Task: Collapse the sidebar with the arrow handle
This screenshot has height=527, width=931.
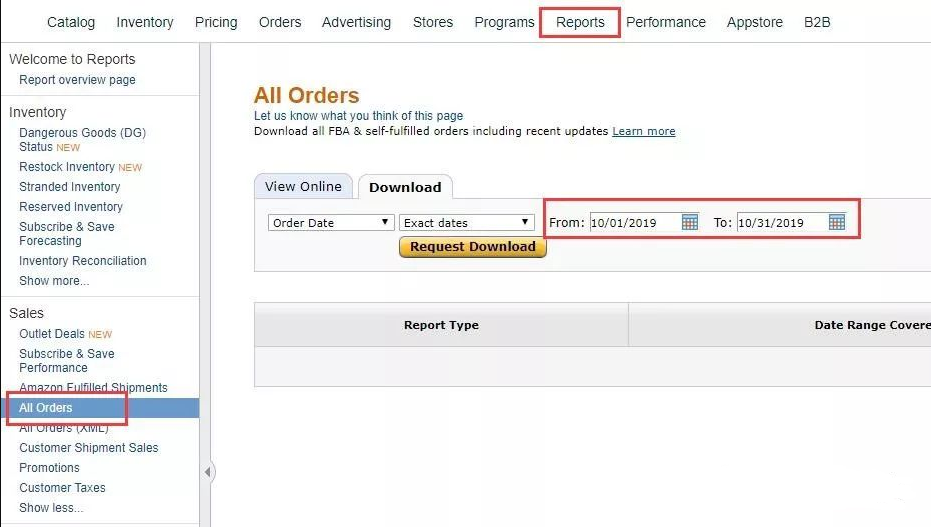Action: [207, 472]
